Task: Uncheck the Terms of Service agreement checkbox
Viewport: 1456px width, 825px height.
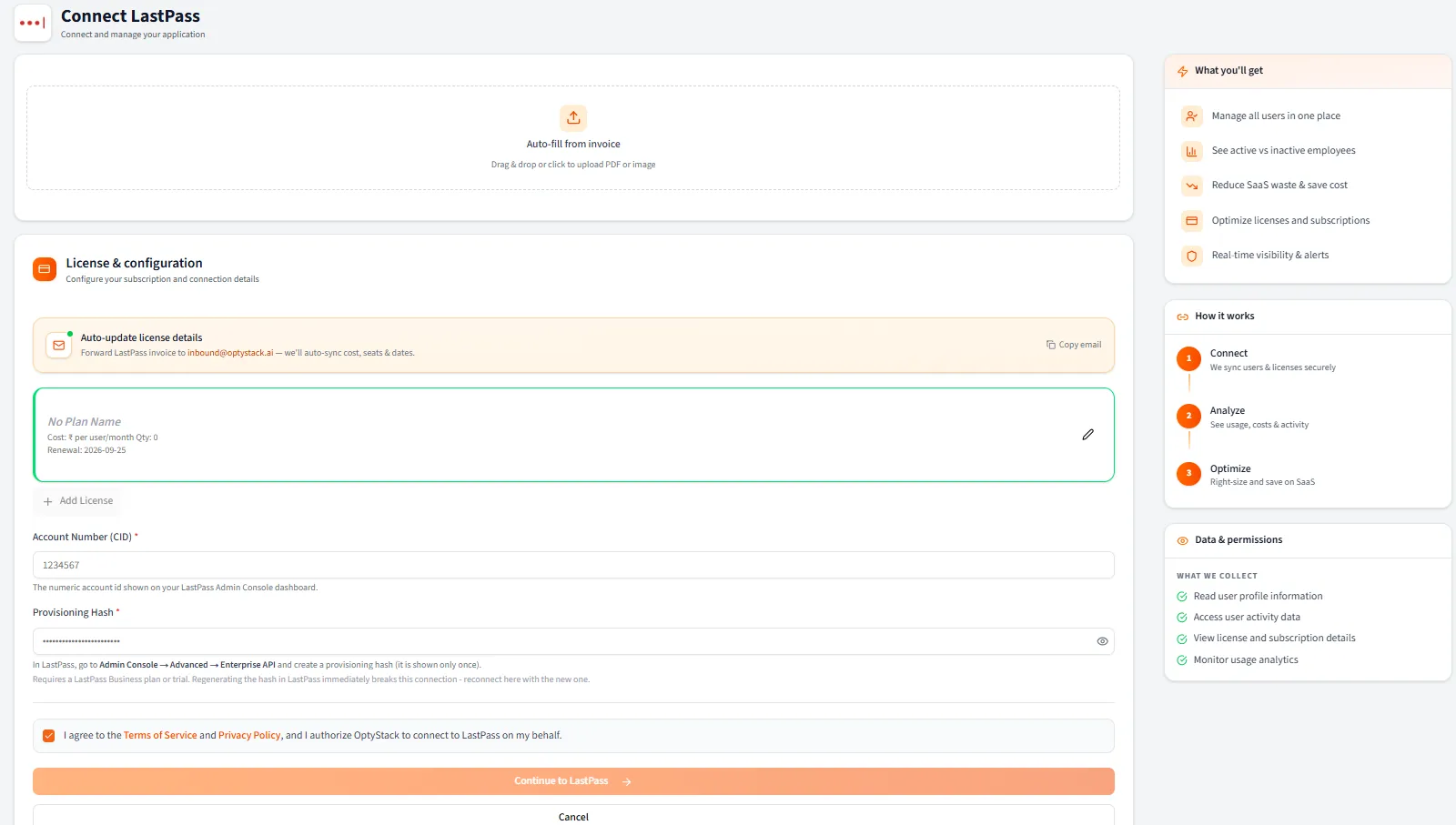Action: click(49, 736)
